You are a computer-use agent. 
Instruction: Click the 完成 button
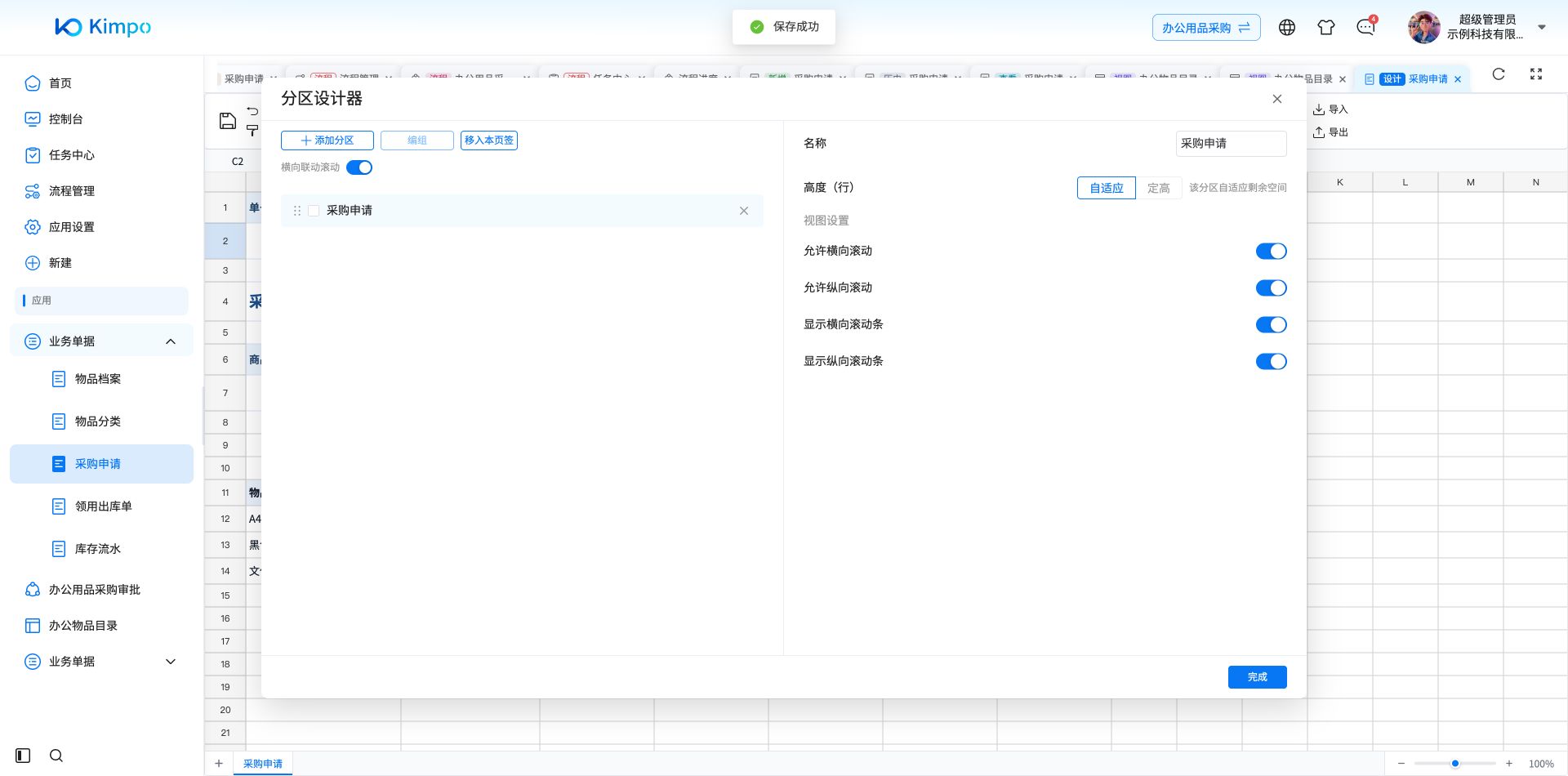pos(1257,677)
